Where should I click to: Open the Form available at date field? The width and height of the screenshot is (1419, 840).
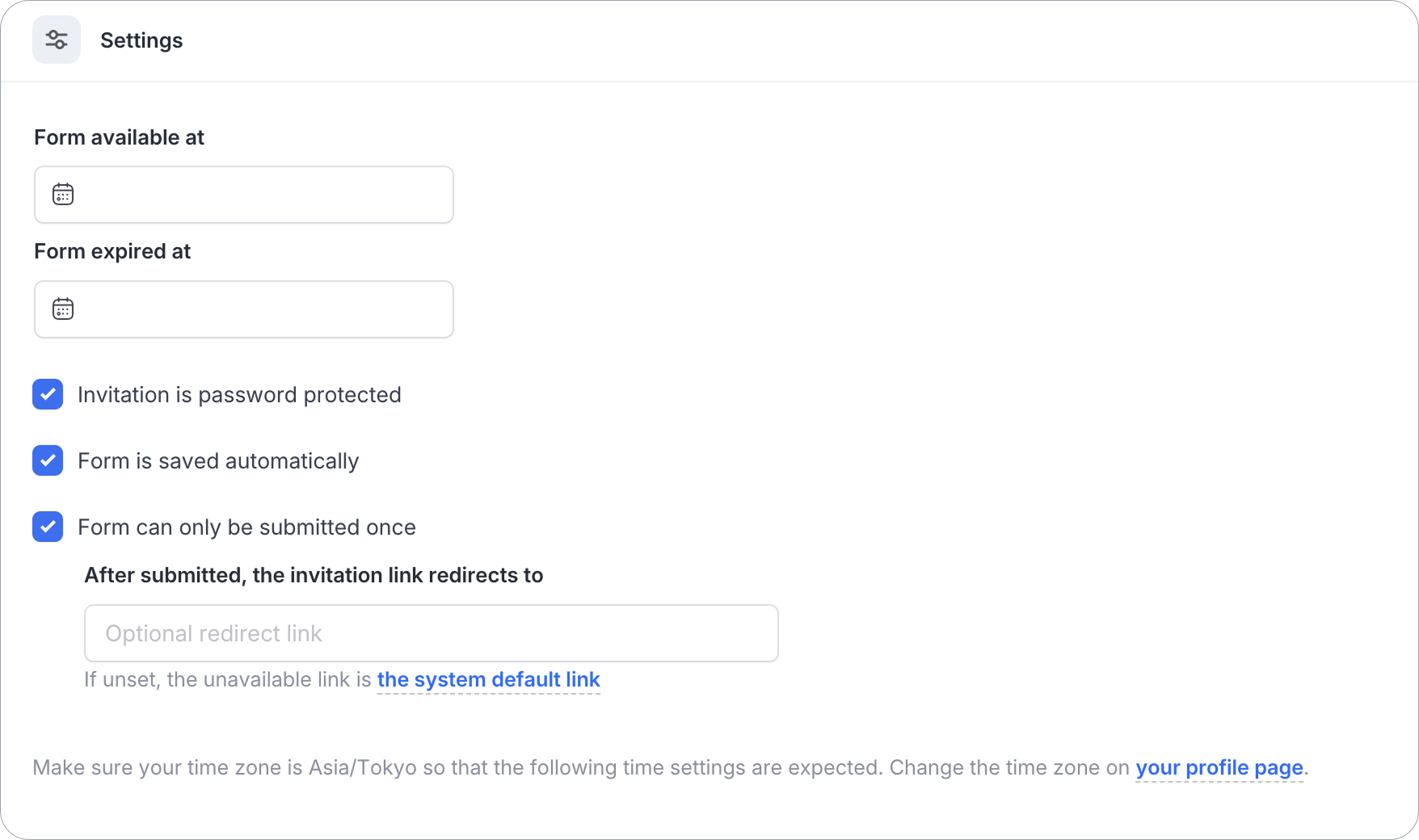click(244, 195)
